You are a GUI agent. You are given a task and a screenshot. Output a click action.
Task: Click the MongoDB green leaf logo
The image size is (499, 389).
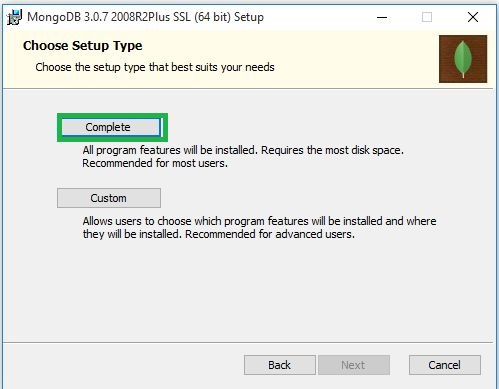[x=463, y=59]
